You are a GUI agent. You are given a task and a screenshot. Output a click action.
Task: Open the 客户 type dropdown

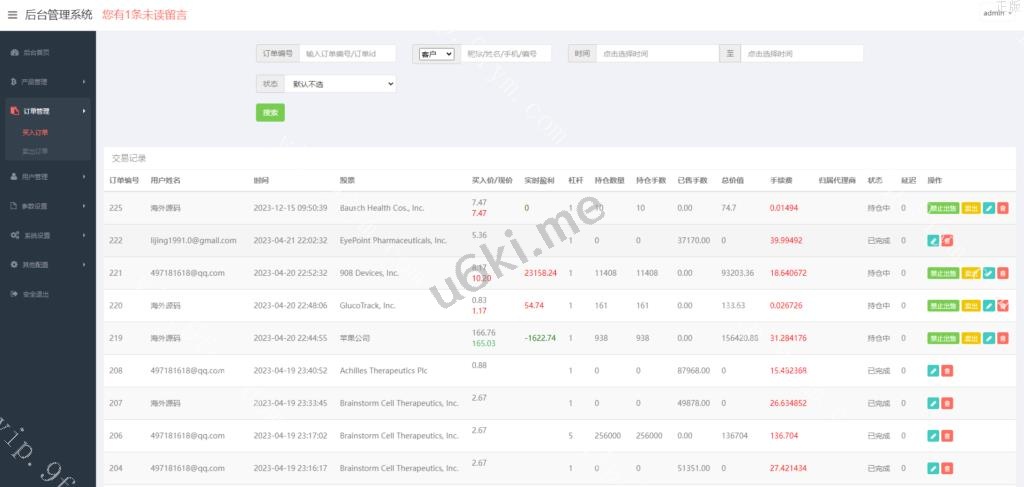[x=436, y=54]
